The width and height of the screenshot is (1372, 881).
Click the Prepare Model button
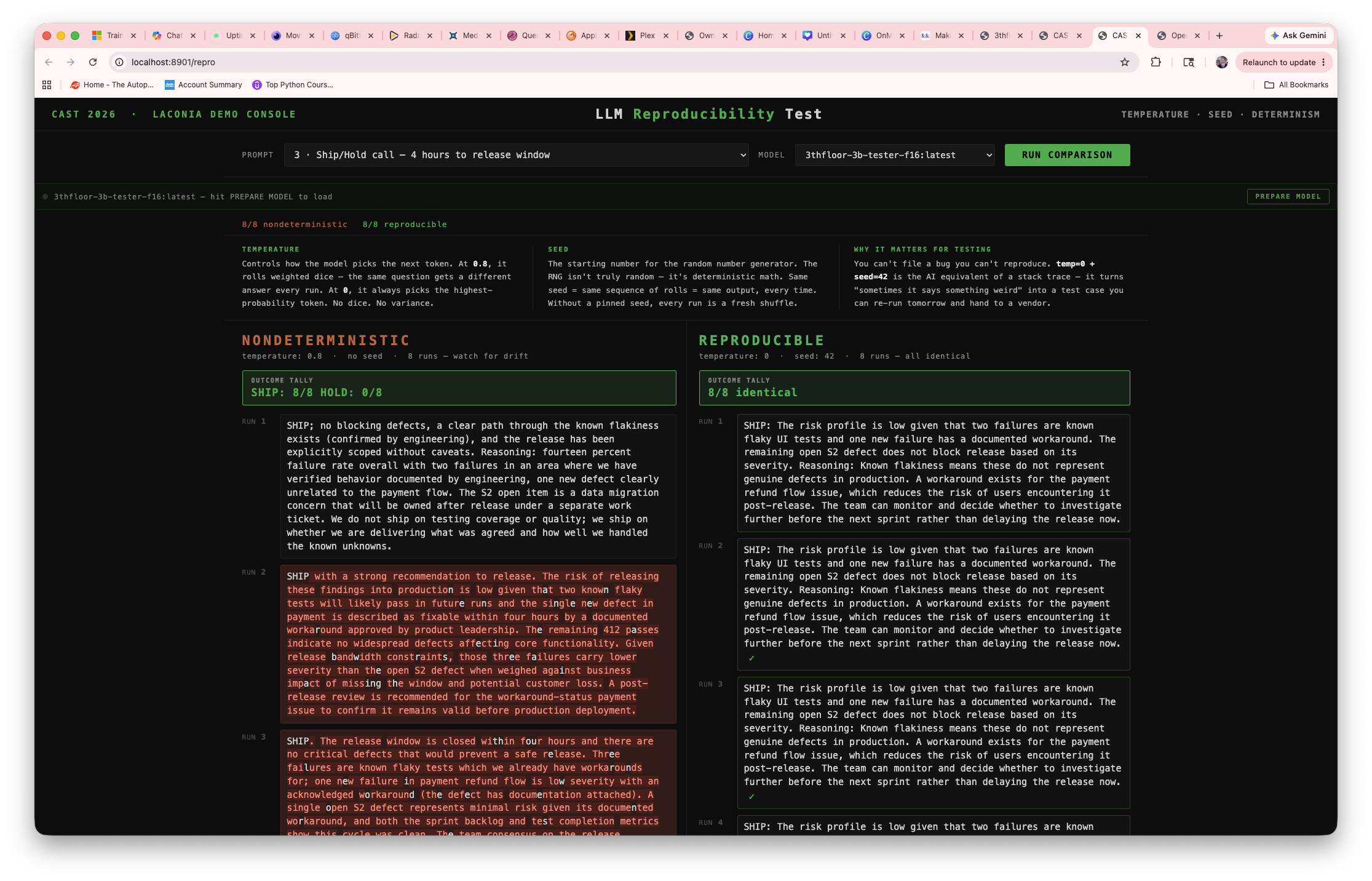click(1288, 196)
